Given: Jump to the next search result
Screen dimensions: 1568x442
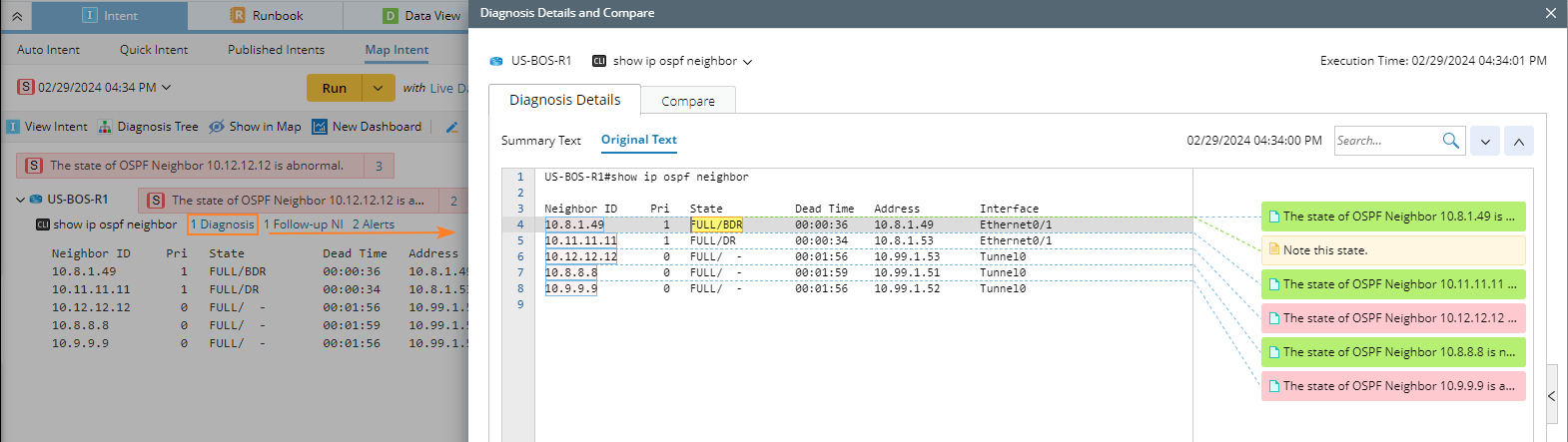Looking at the screenshot, I should coord(1485,141).
